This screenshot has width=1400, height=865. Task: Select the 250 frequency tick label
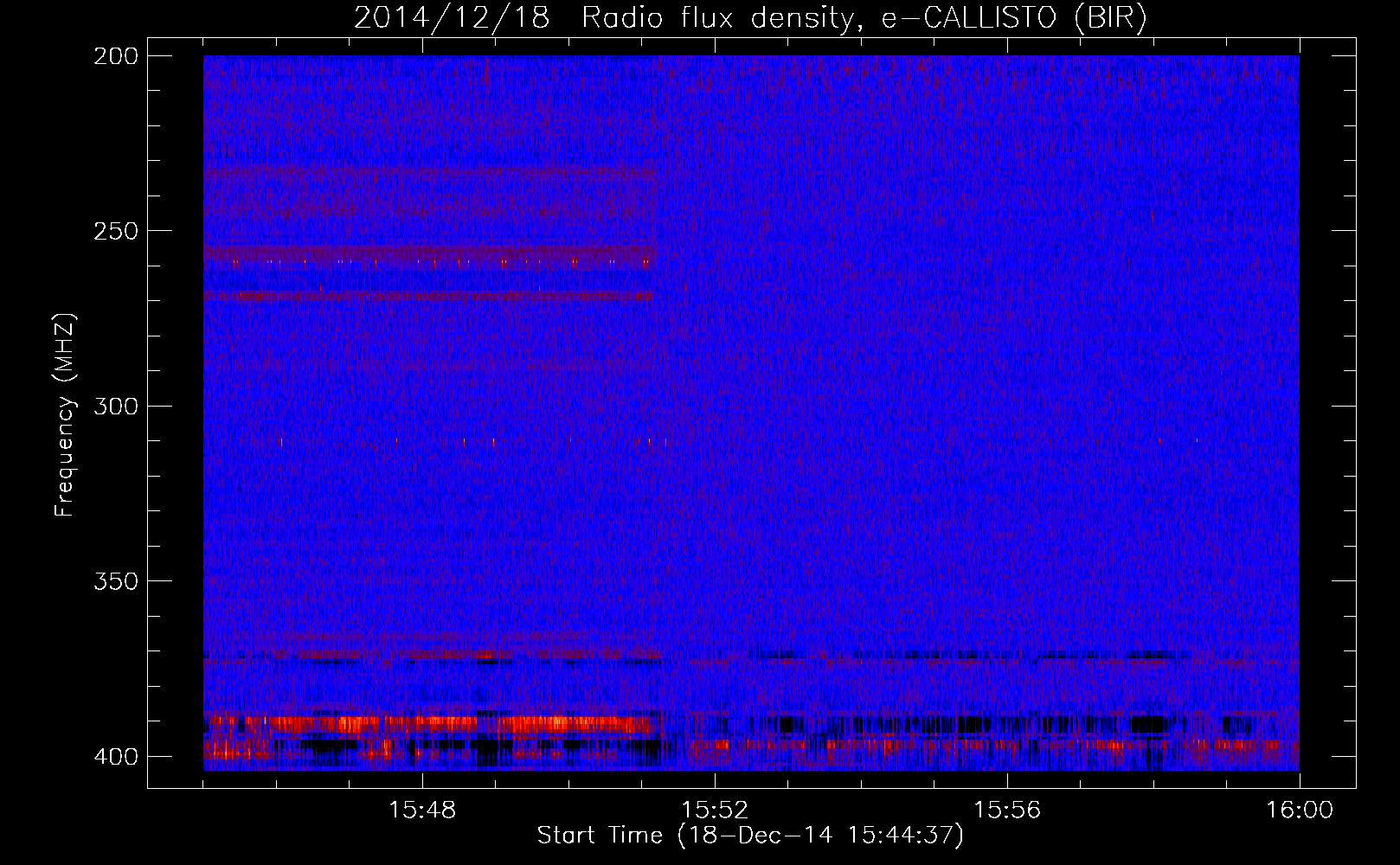pos(116,231)
